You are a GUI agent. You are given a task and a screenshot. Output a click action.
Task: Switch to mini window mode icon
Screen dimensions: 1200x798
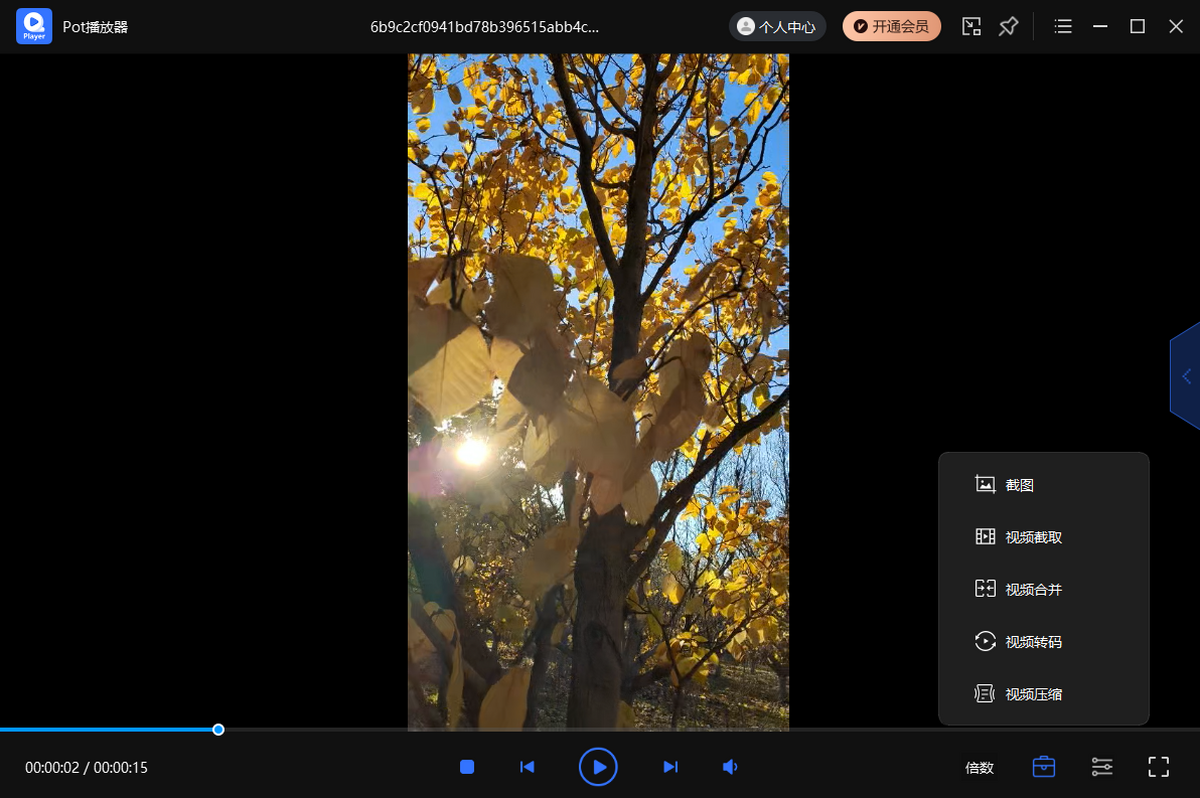(x=971, y=27)
